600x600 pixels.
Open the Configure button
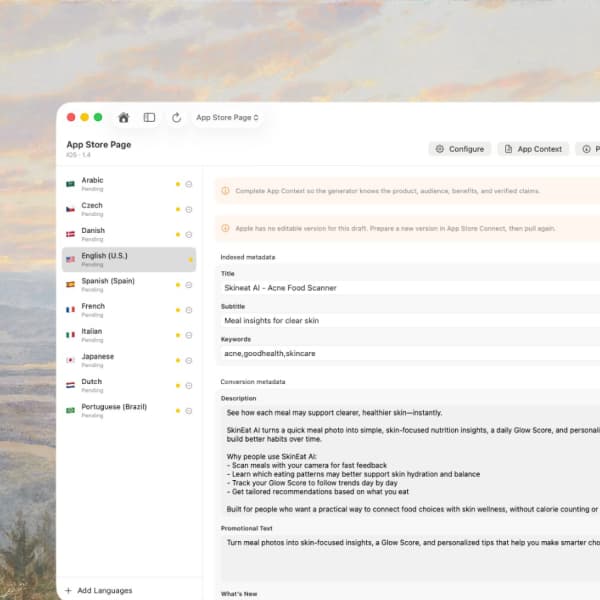tap(460, 149)
